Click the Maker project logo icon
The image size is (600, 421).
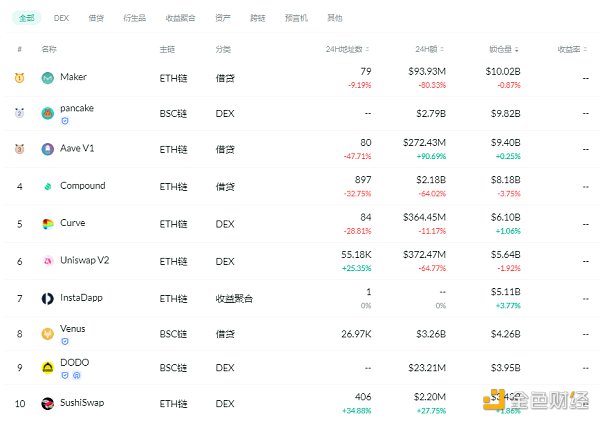click(47, 78)
